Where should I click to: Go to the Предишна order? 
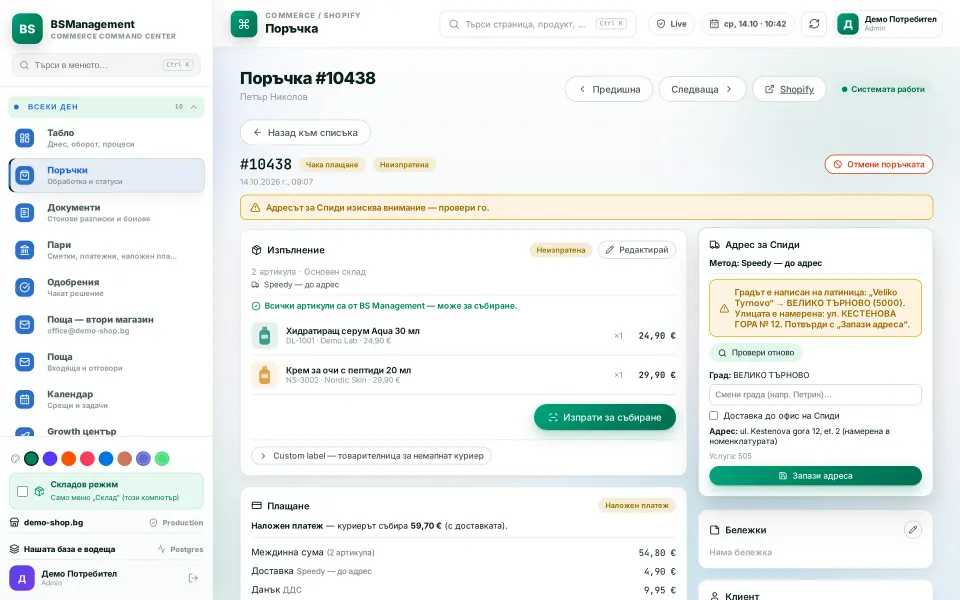click(x=609, y=89)
